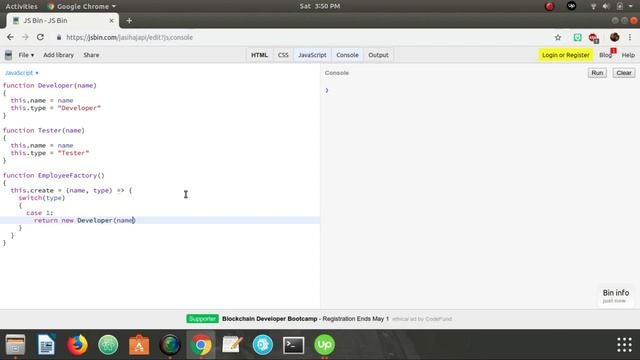Launch Firefox from the dock

(x=77, y=344)
